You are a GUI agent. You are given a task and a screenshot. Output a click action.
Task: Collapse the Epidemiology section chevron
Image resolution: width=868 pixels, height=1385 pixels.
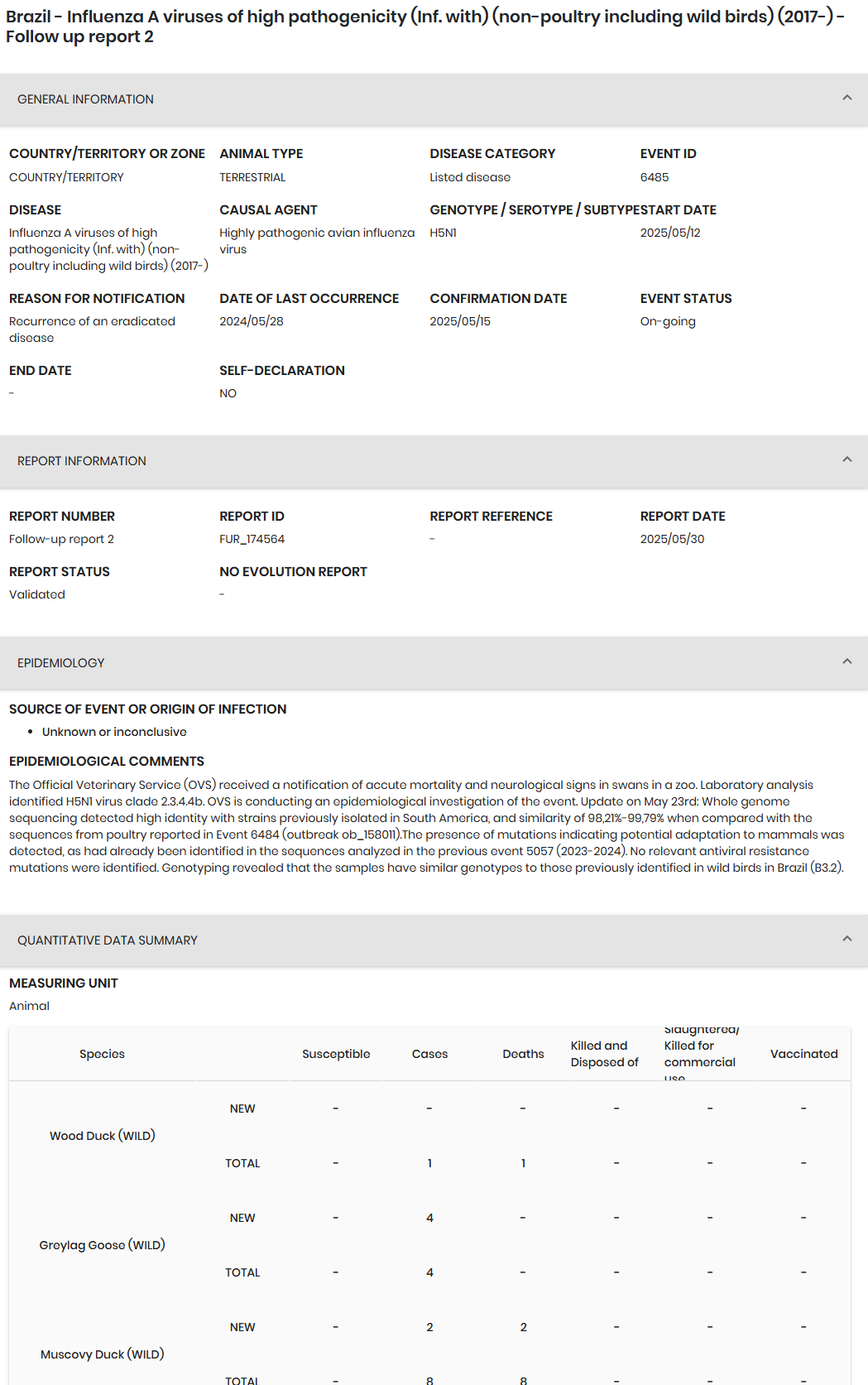point(846,661)
